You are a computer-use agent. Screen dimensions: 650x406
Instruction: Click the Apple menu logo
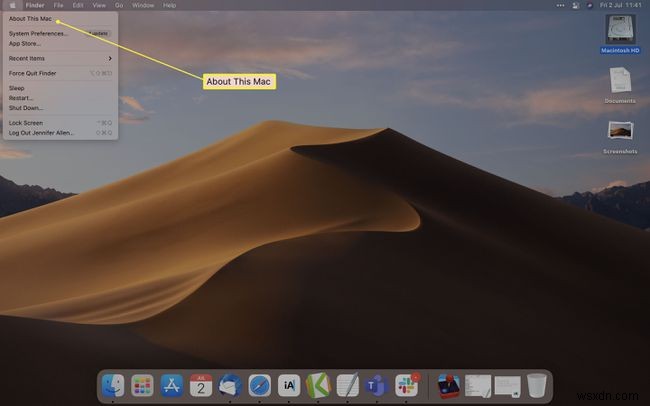(x=12, y=5)
